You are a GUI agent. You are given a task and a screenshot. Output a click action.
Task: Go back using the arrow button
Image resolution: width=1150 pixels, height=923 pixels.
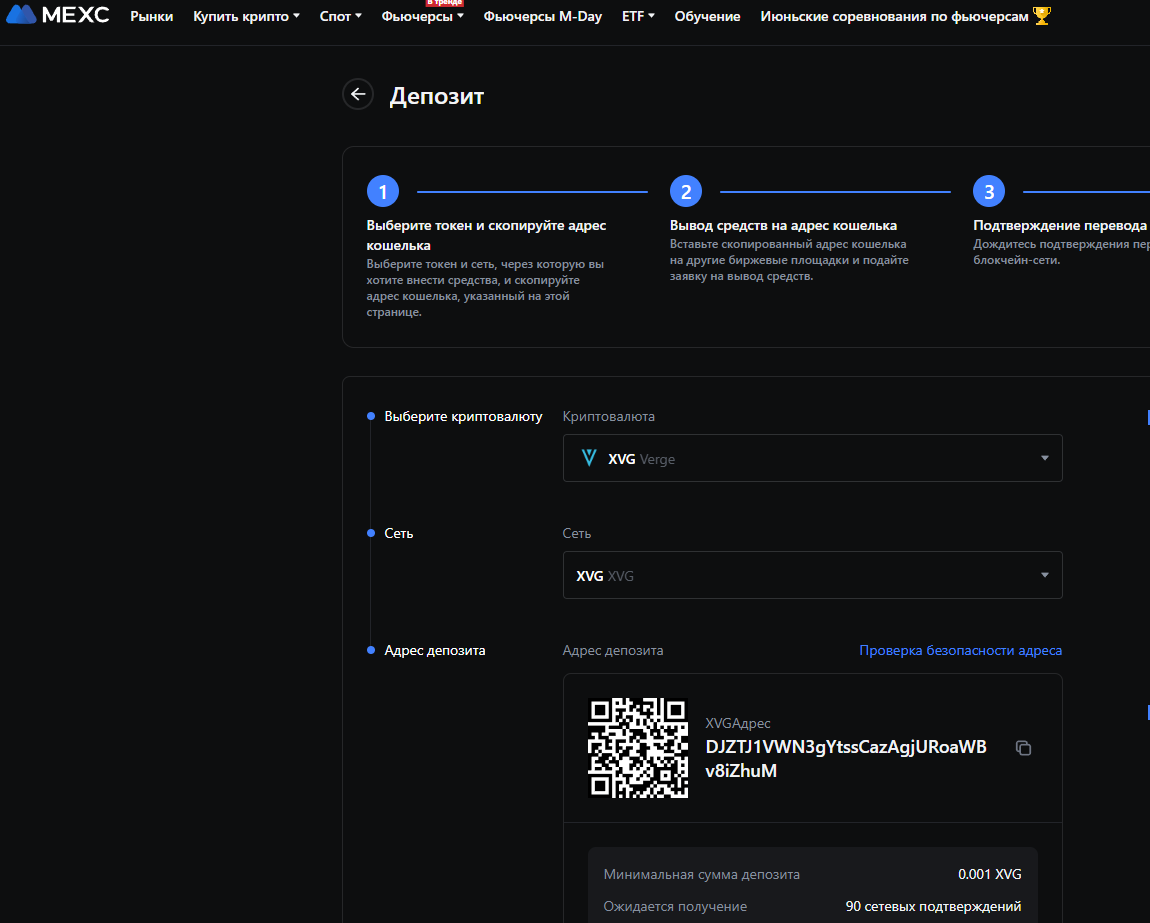click(x=358, y=94)
